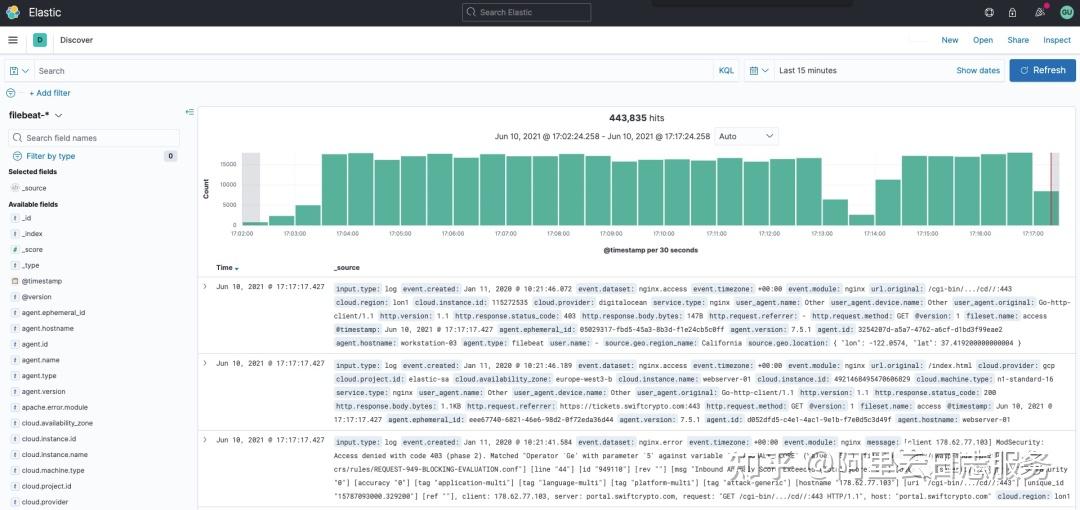The image size is (1080, 510).
Task: Click the filter options icon beside Add filter
Action: pyautogui.click(x=10, y=93)
